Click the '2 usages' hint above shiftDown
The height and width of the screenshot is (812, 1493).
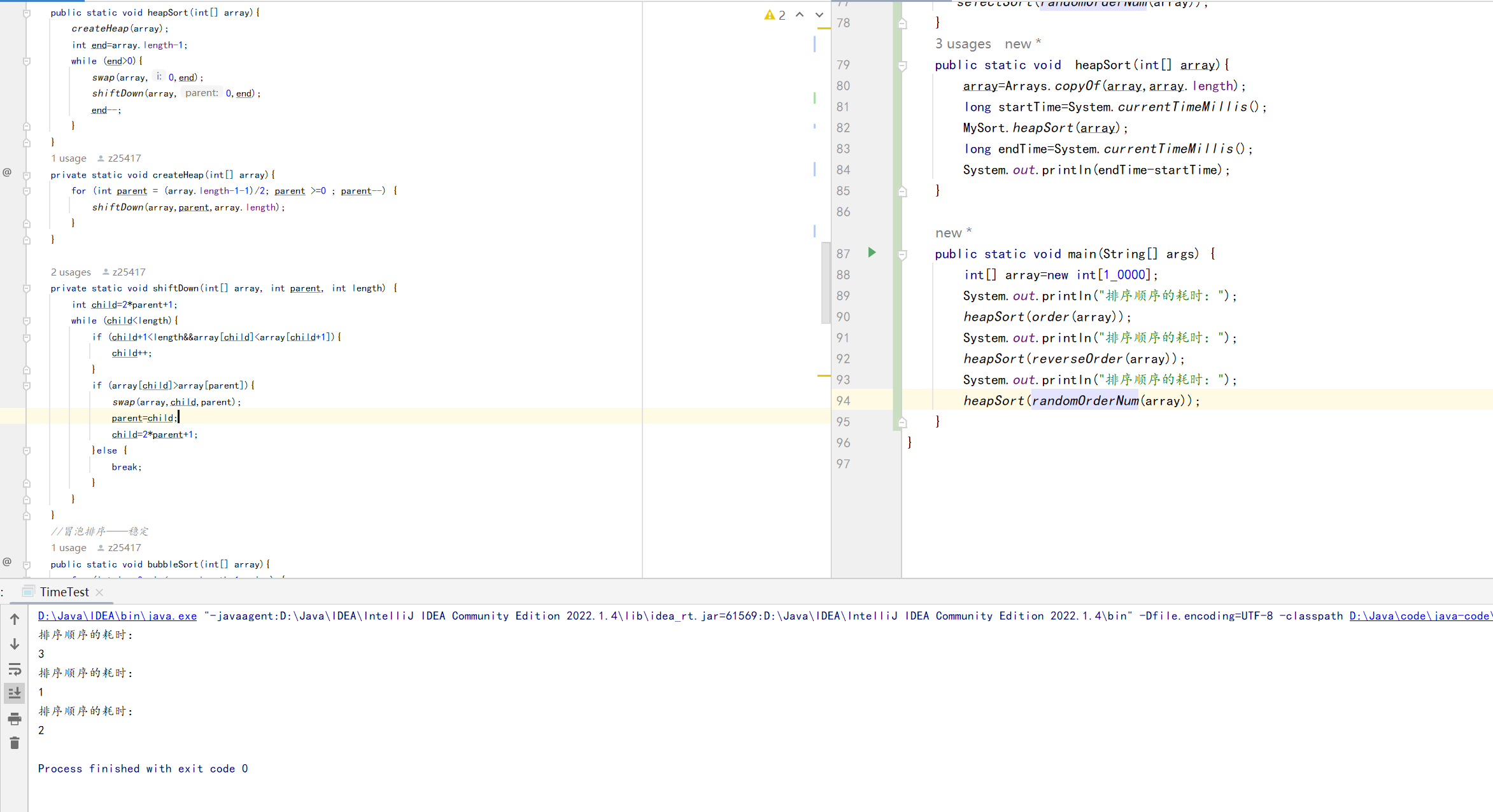pyautogui.click(x=71, y=272)
